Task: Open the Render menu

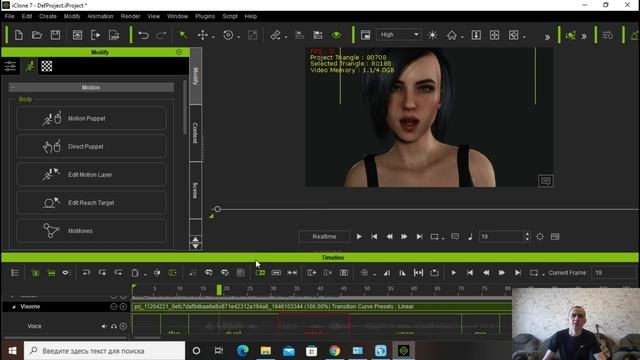Action: [x=130, y=16]
